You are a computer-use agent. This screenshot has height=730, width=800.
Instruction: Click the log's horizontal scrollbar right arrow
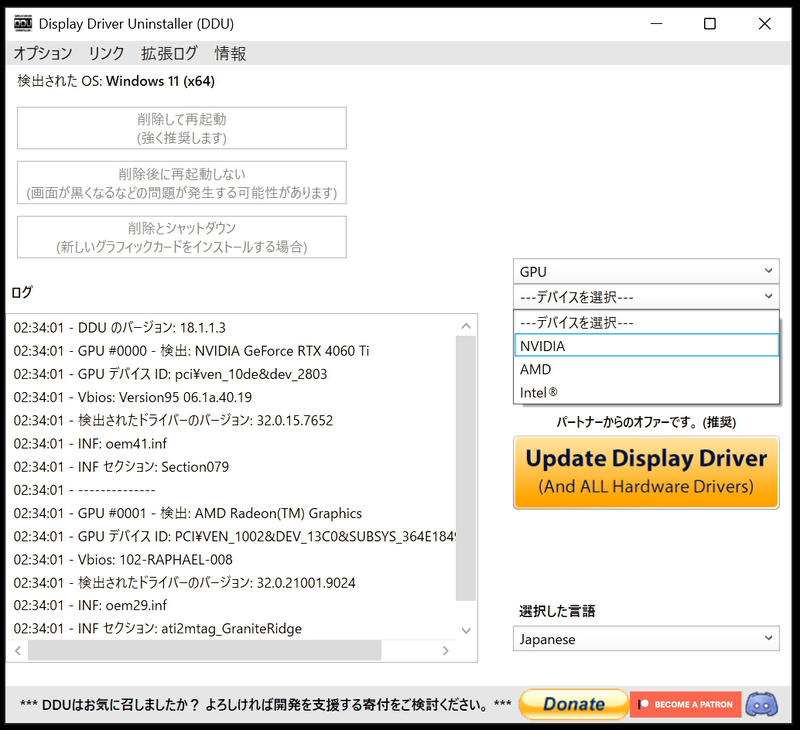(446, 650)
